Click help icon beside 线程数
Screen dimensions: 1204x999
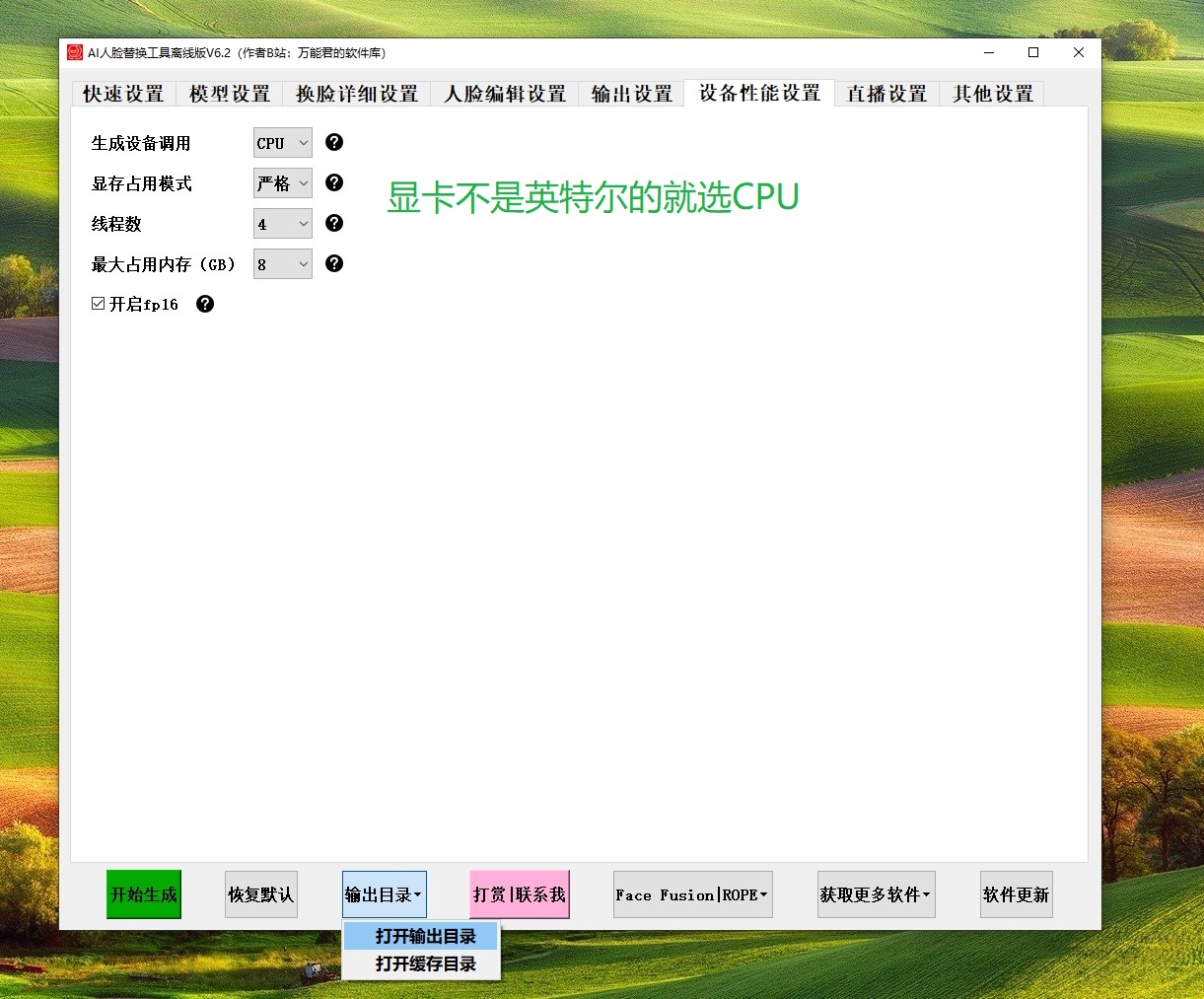tap(334, 223)
